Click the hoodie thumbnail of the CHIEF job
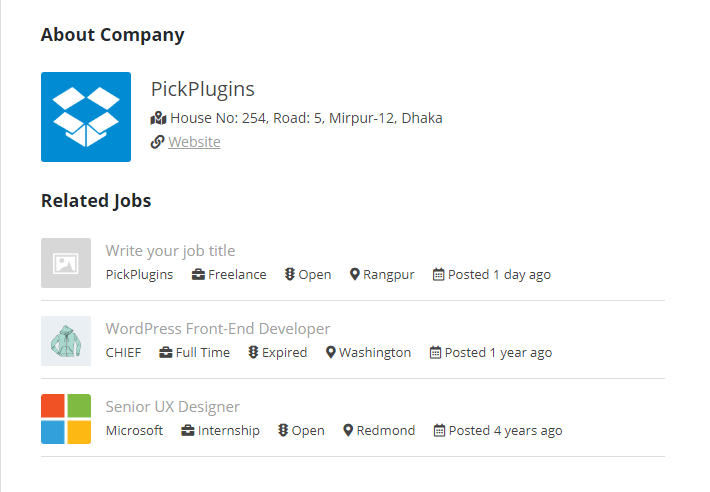This screenshot has height=492, width=710. (x=66, y=341)
